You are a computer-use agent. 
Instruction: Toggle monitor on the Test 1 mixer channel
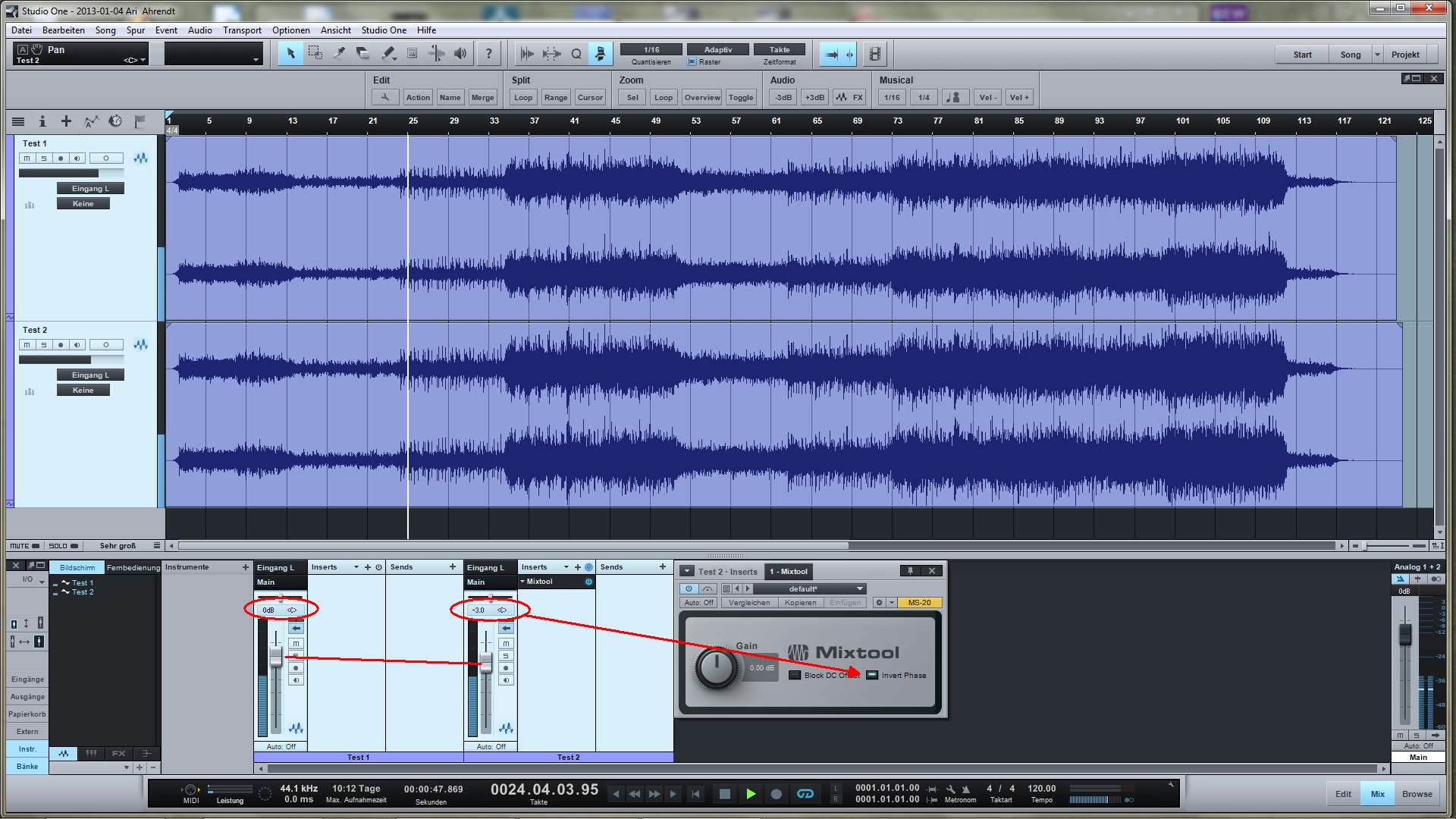coord(296,680)
